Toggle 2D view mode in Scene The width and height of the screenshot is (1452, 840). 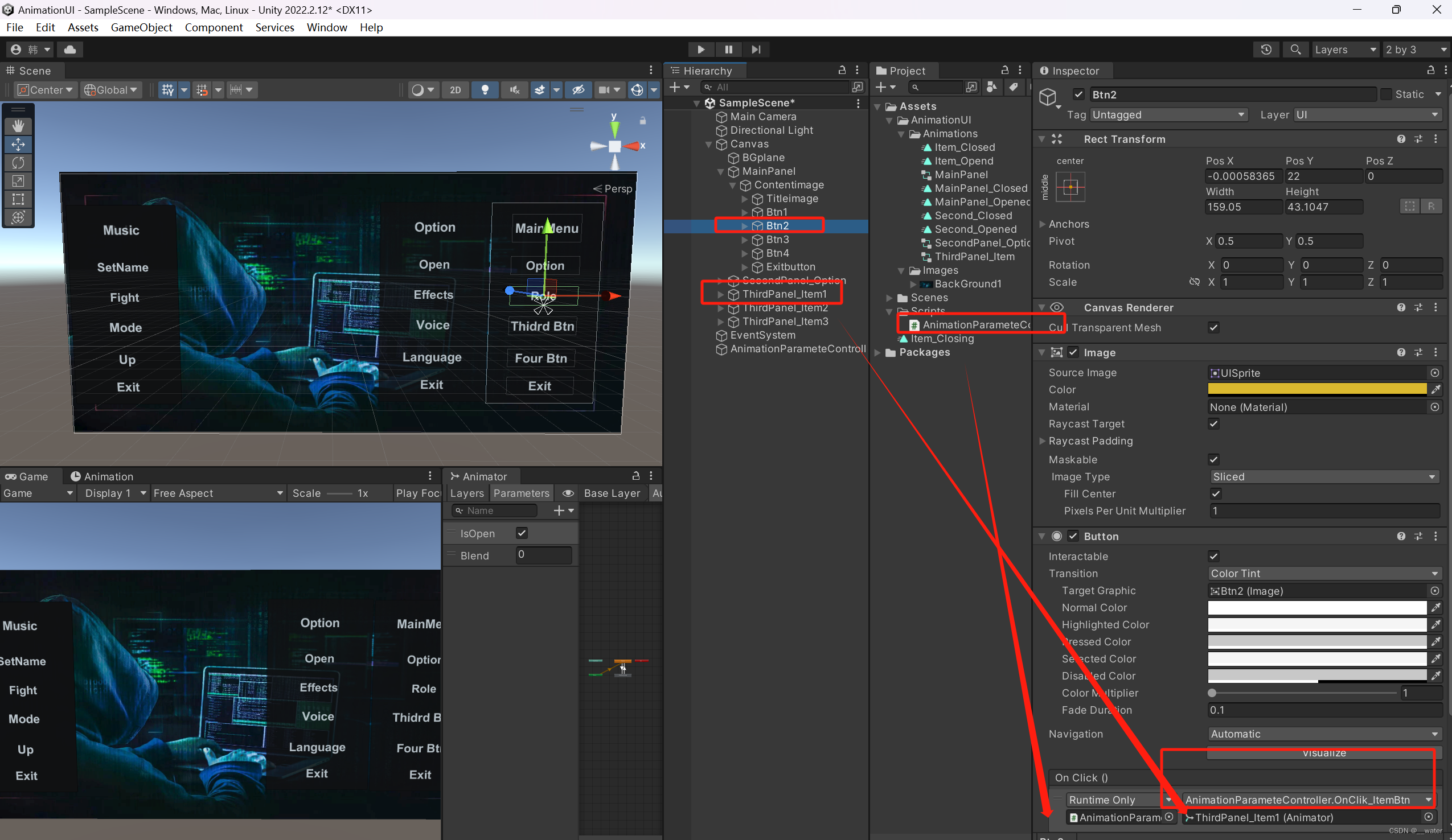pos(455,90)
